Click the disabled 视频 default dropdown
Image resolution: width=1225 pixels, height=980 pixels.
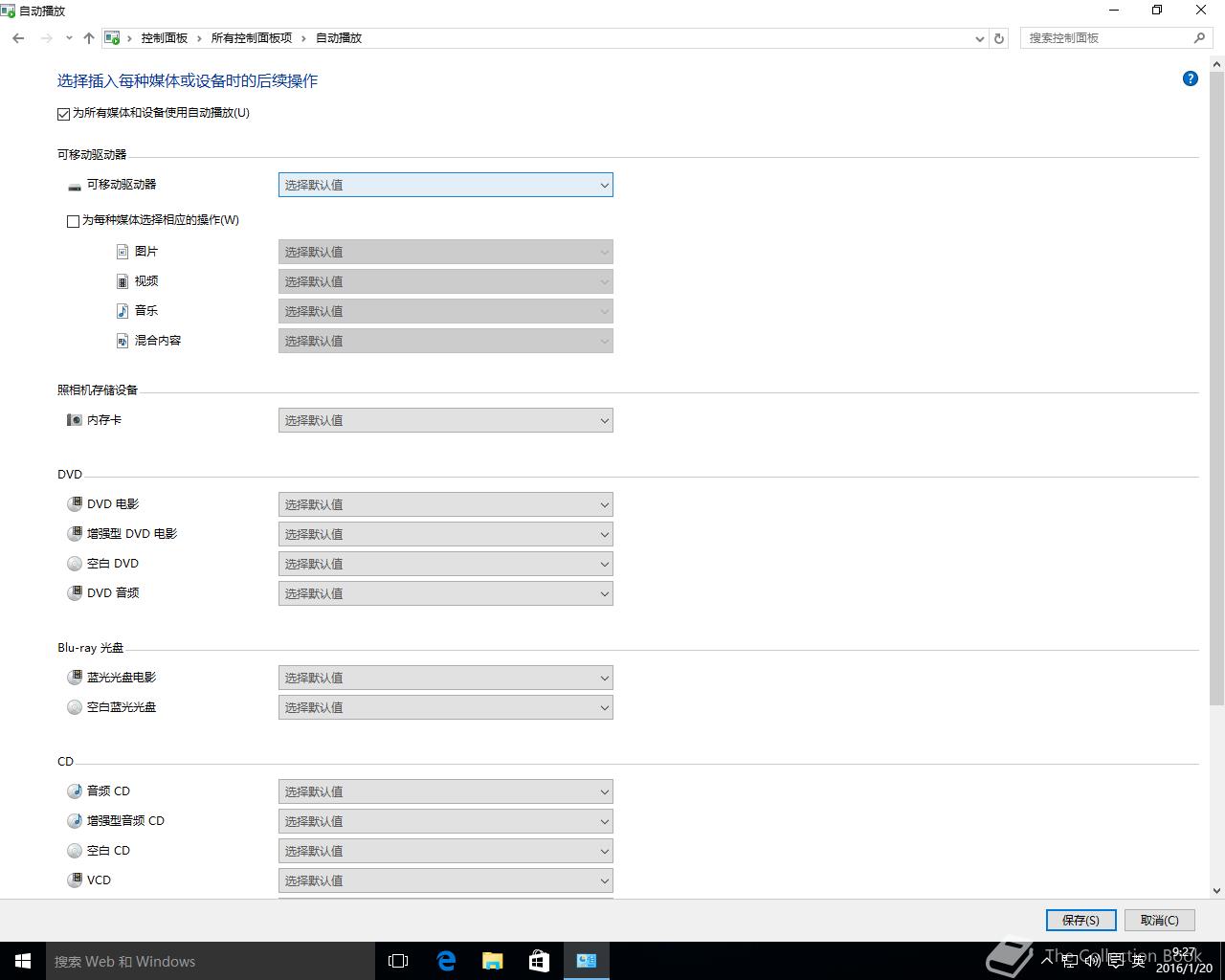pyautogui.click(x=446, y=281)
